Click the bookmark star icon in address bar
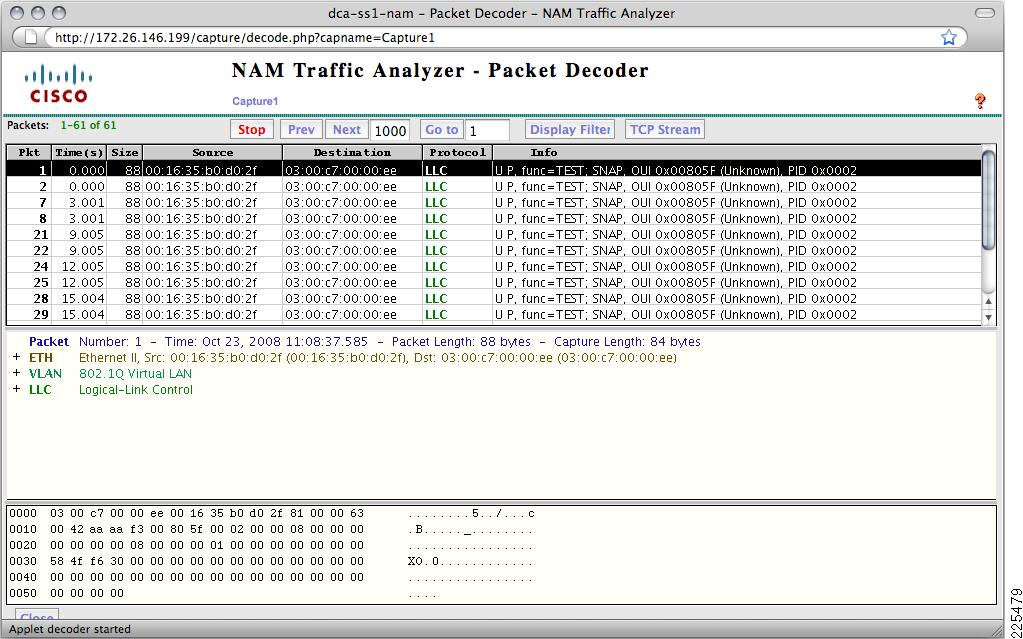Screen dimensions: 1023x639 949,37
